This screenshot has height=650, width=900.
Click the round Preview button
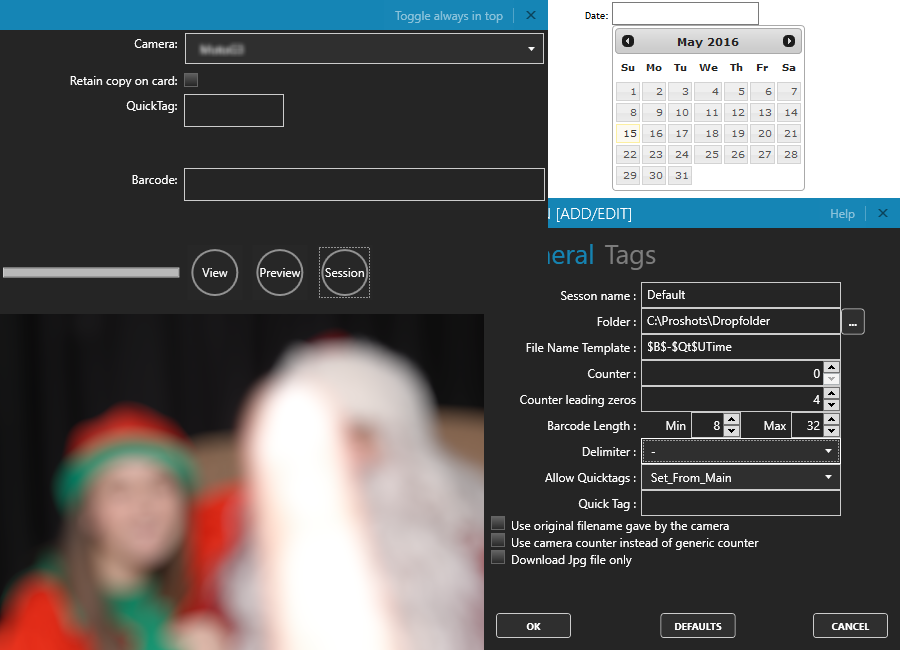[x=280, y=273]
